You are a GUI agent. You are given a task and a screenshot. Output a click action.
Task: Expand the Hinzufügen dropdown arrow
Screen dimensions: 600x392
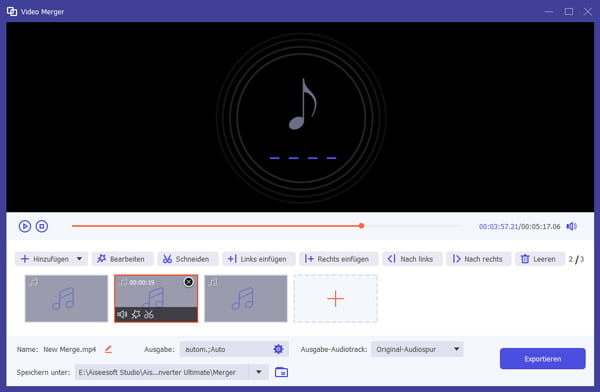pos(80,259)
